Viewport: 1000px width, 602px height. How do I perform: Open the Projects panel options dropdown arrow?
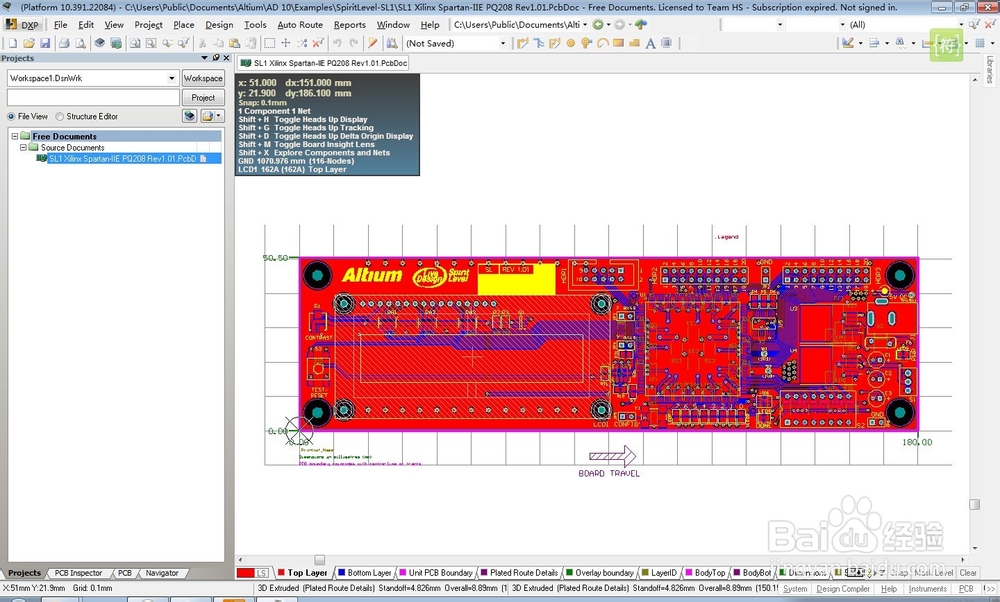[x=205, y=58]
